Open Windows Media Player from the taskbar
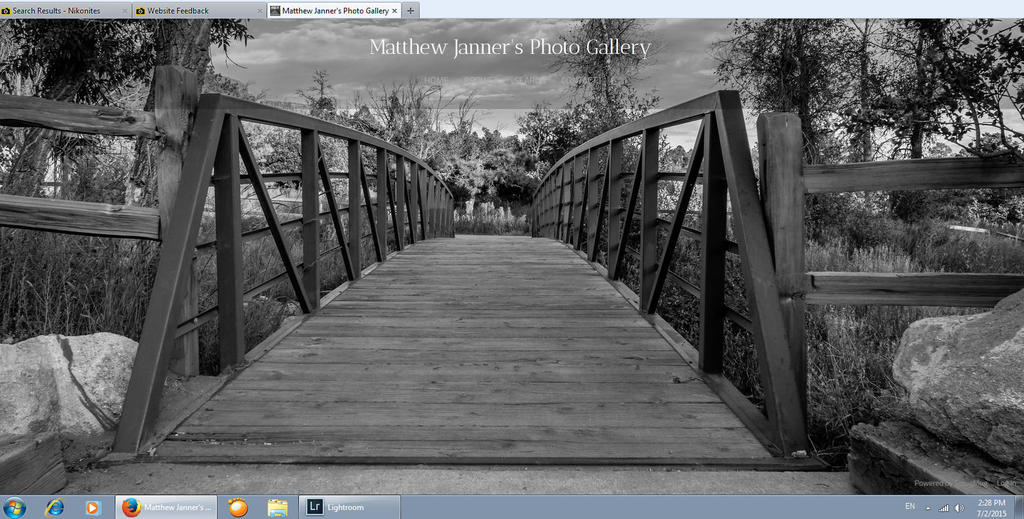This screenshot has height=519, width=1024. point(92,507)
